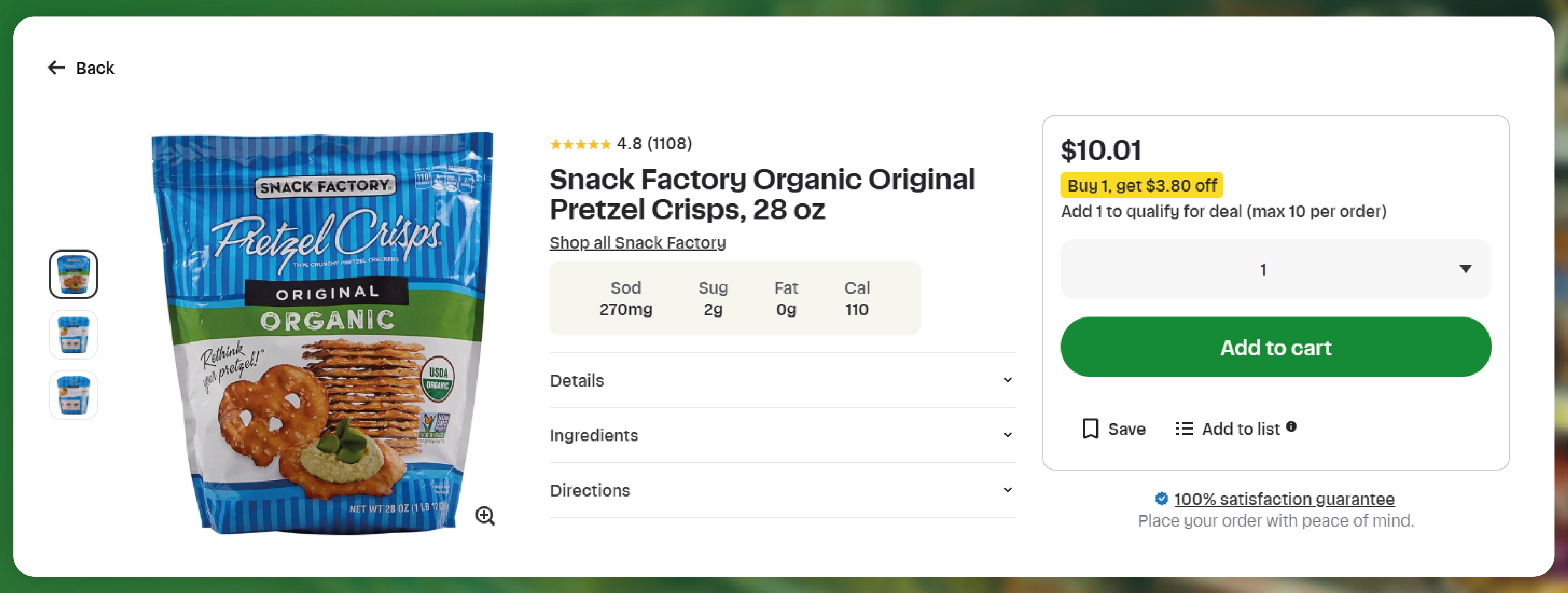
Task: Click the Save bookmark icon
Action: 1090,429
